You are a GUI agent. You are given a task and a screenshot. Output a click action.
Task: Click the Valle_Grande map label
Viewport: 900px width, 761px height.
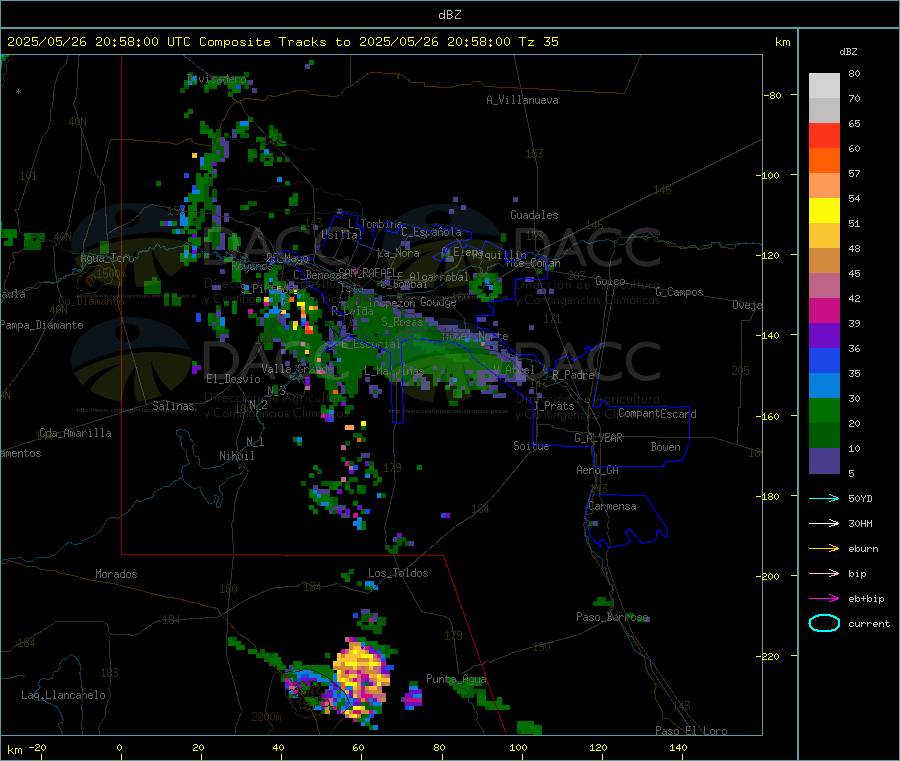[298, 369]
